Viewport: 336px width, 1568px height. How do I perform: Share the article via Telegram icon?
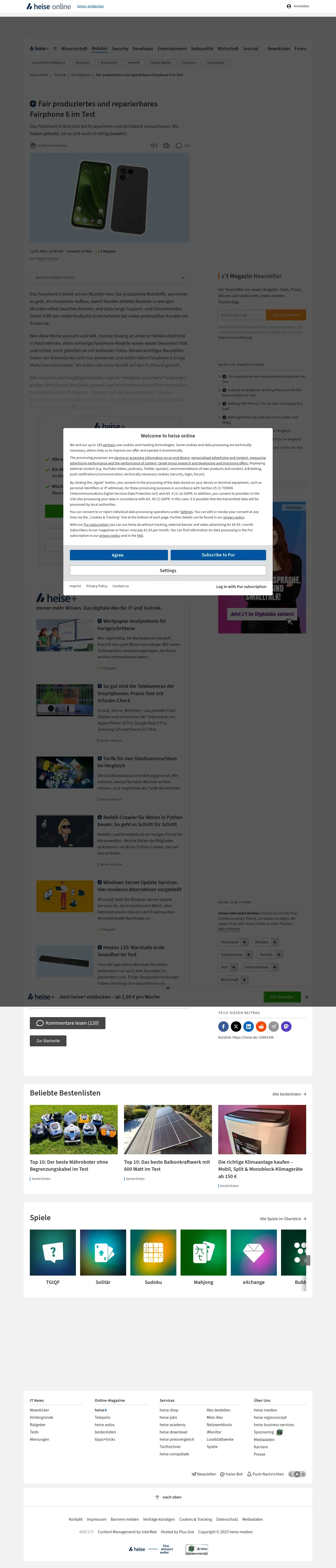coord(274,1026)
